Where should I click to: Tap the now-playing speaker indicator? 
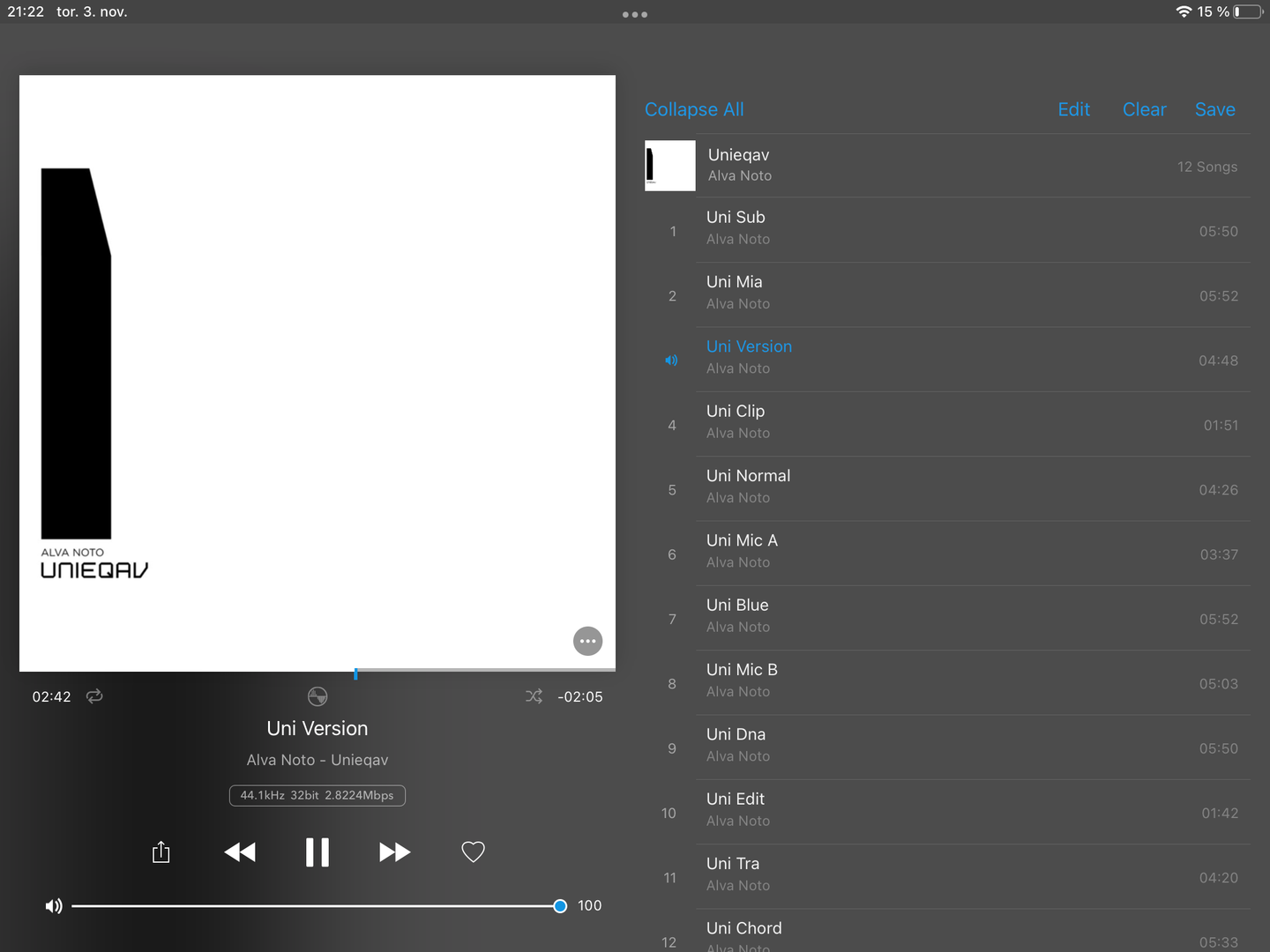coord(671,361)
